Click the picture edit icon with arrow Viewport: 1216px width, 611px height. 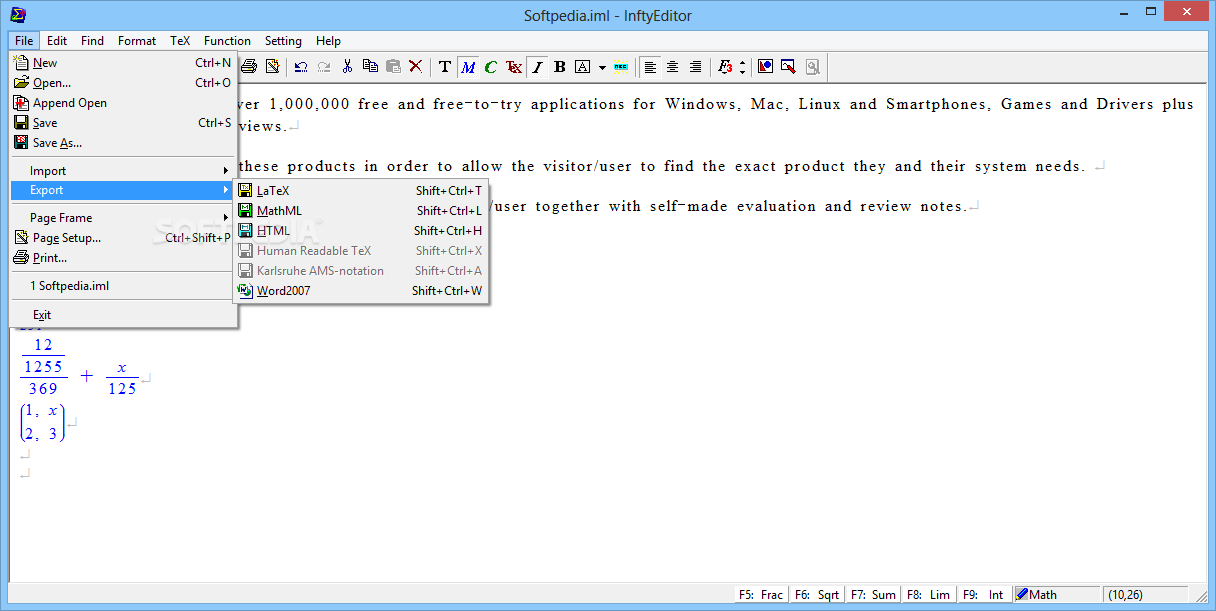pos(788,67)
